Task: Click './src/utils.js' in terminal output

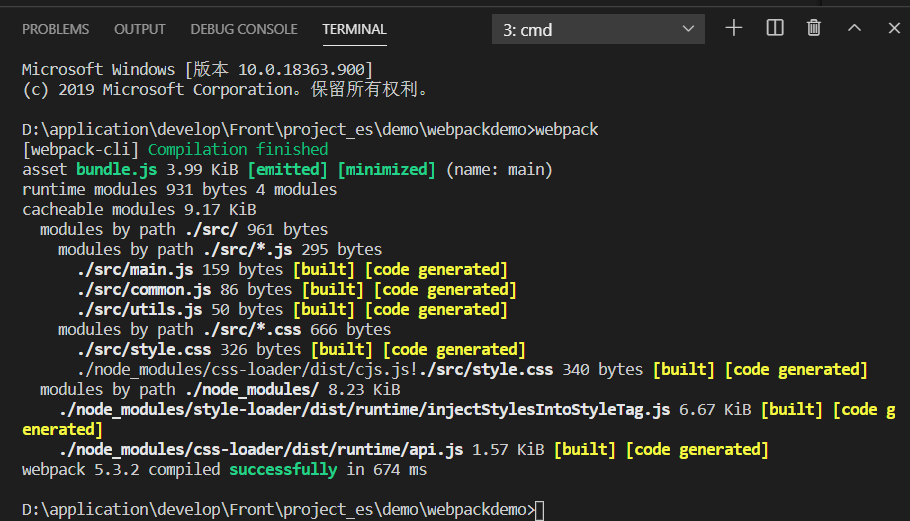Action: [x=140, y=310]
